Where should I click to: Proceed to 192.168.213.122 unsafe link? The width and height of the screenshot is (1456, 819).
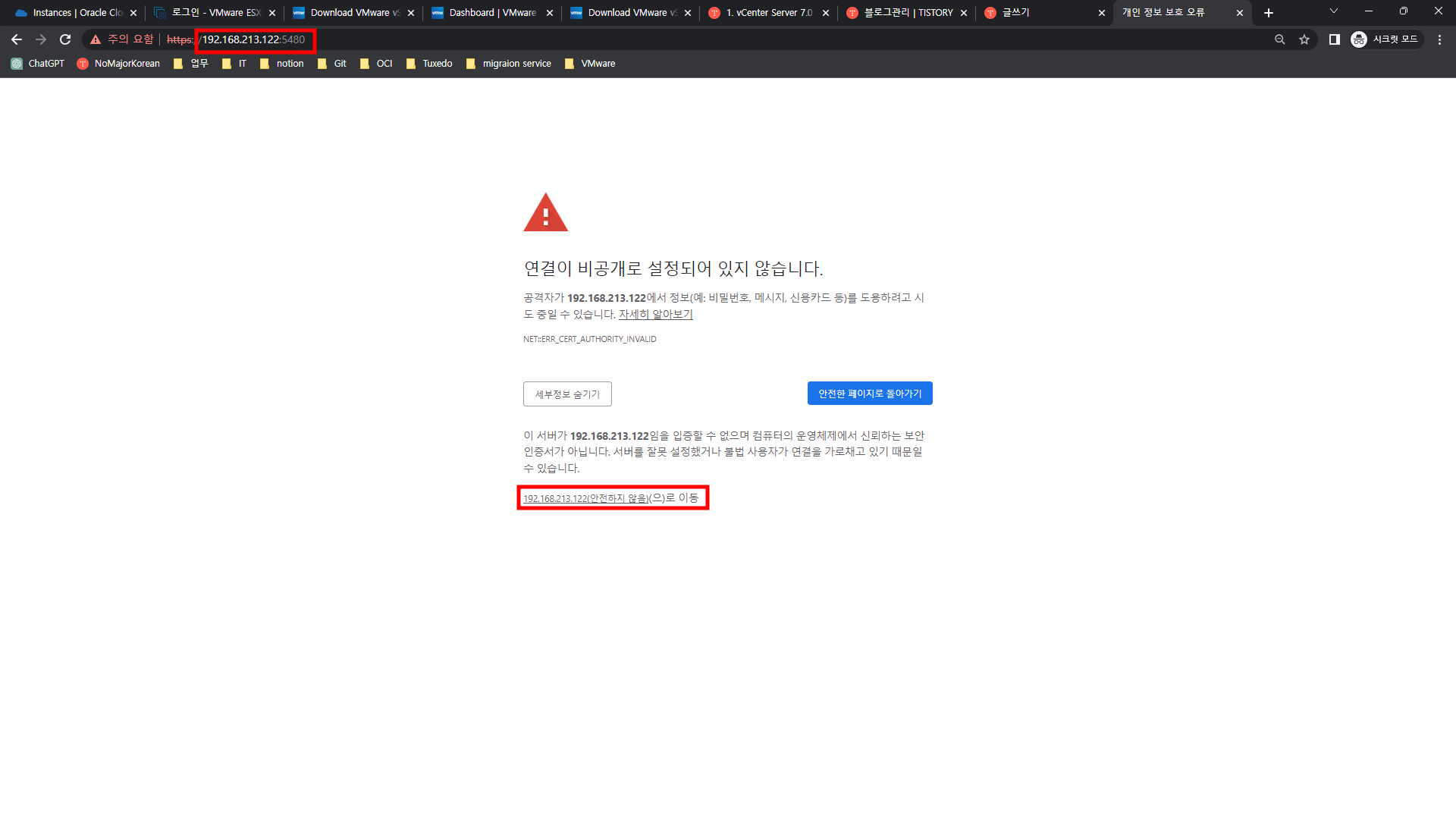[586, 498]
